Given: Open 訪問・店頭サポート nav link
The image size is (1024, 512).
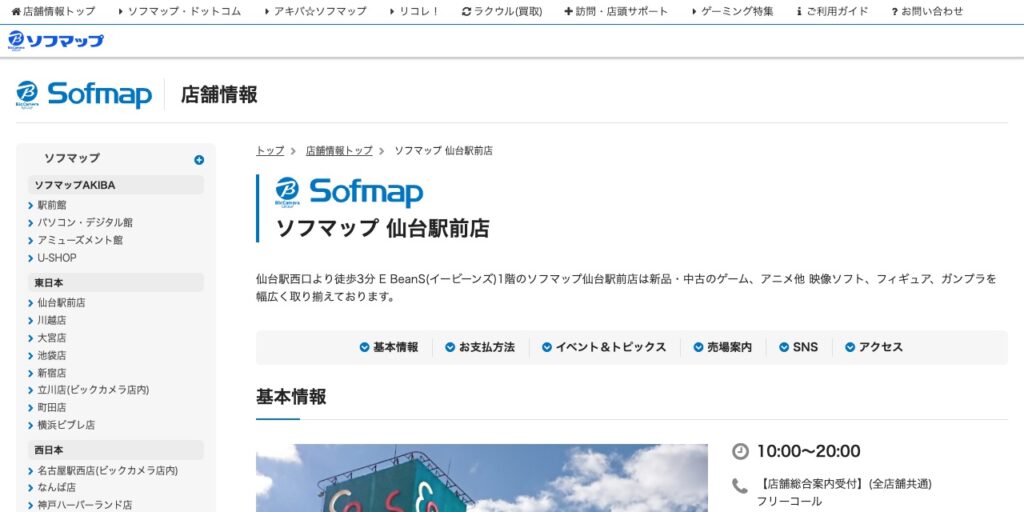Looking at the screenshot, I should (616, 11).
